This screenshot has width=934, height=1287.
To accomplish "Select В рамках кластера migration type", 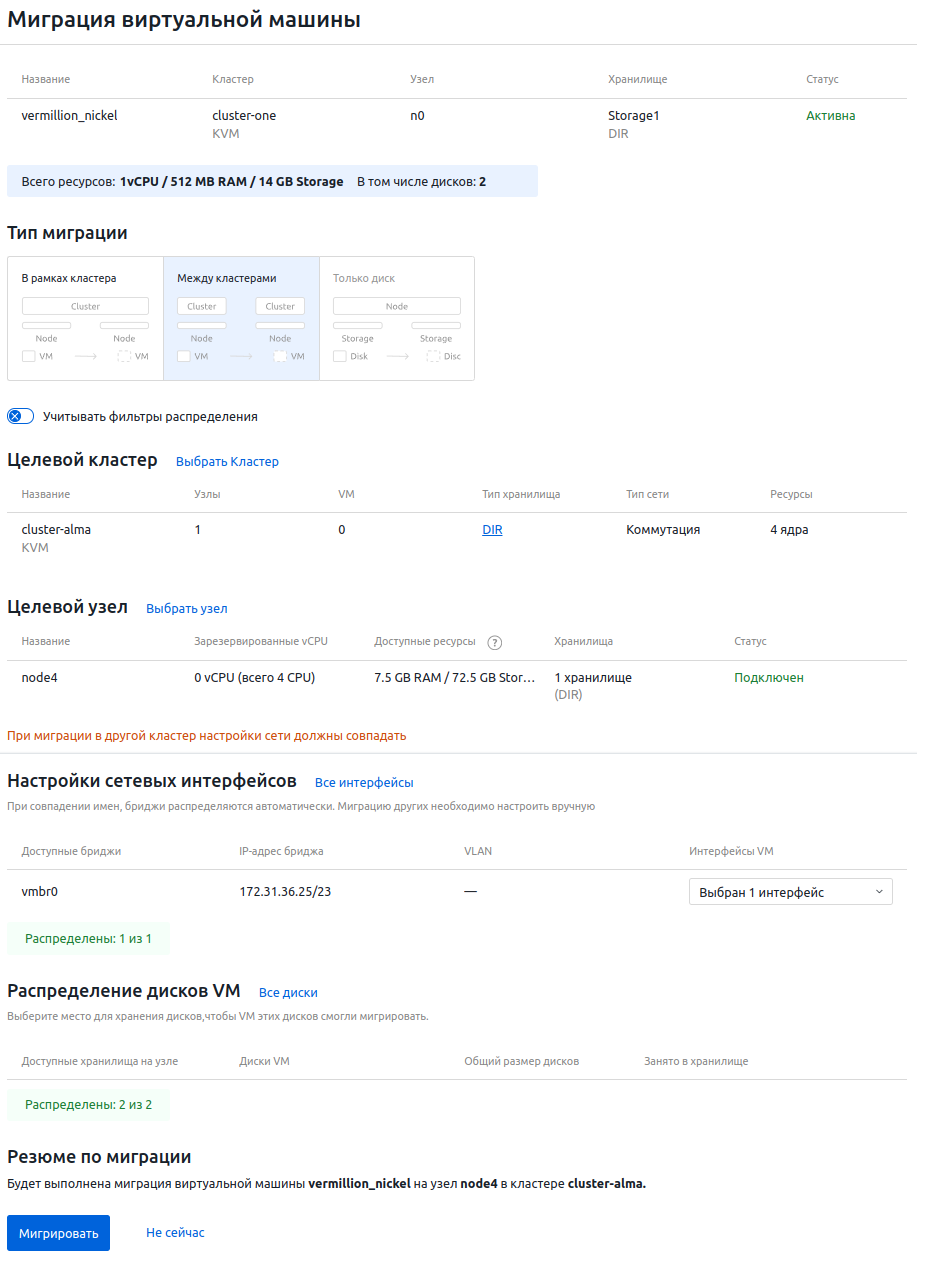I will pos(85,318).
